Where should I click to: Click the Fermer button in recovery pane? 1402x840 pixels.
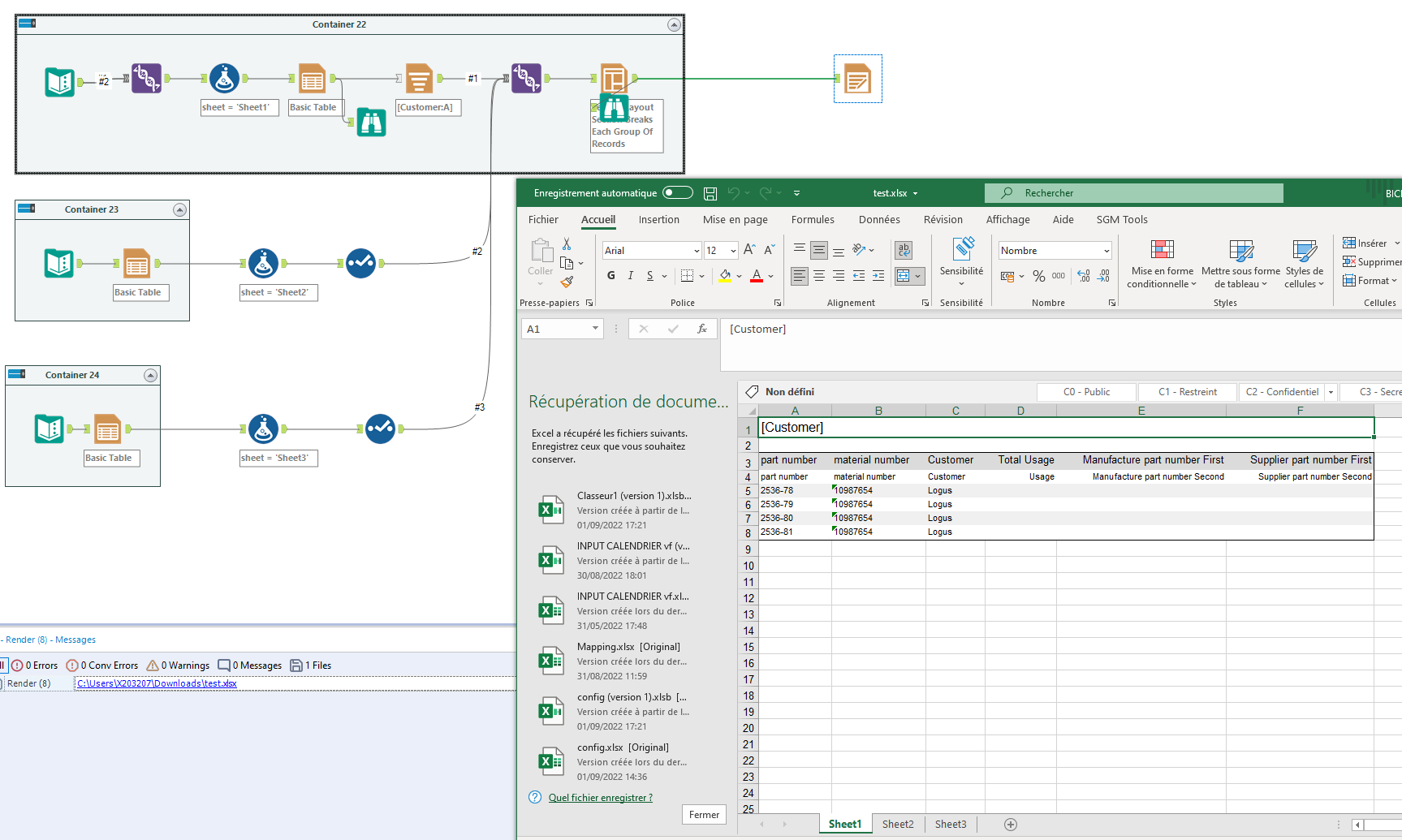coord(704,815)
